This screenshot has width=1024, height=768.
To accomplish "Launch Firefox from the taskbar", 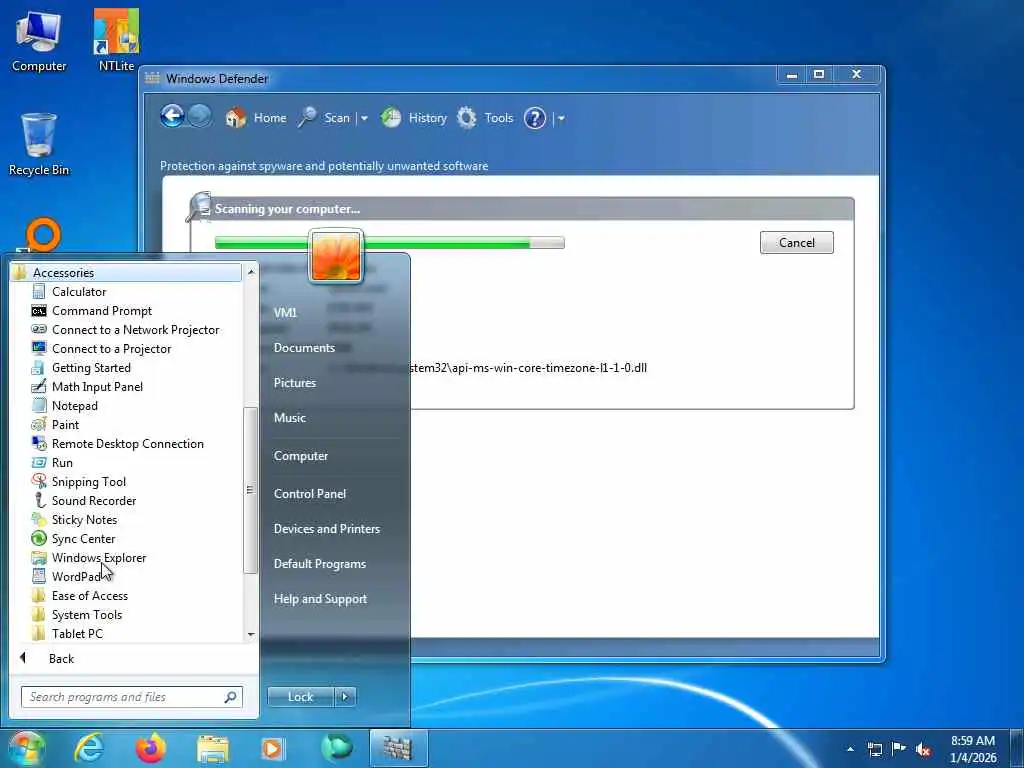I will [x=151, y=748].
